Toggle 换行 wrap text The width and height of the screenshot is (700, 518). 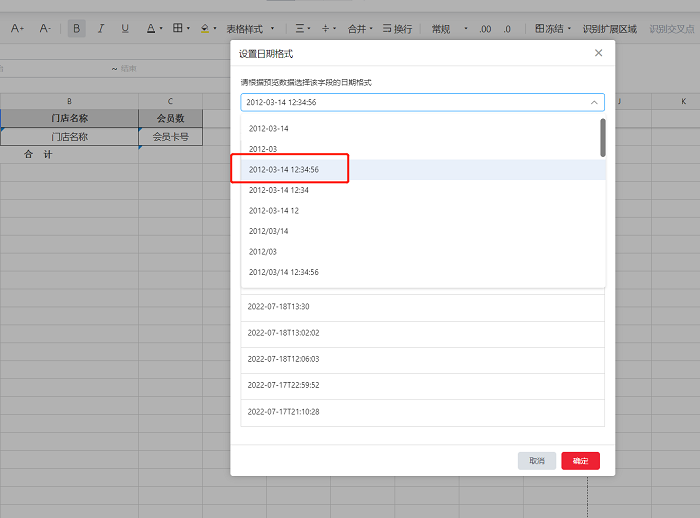click(x=397, y=29)
